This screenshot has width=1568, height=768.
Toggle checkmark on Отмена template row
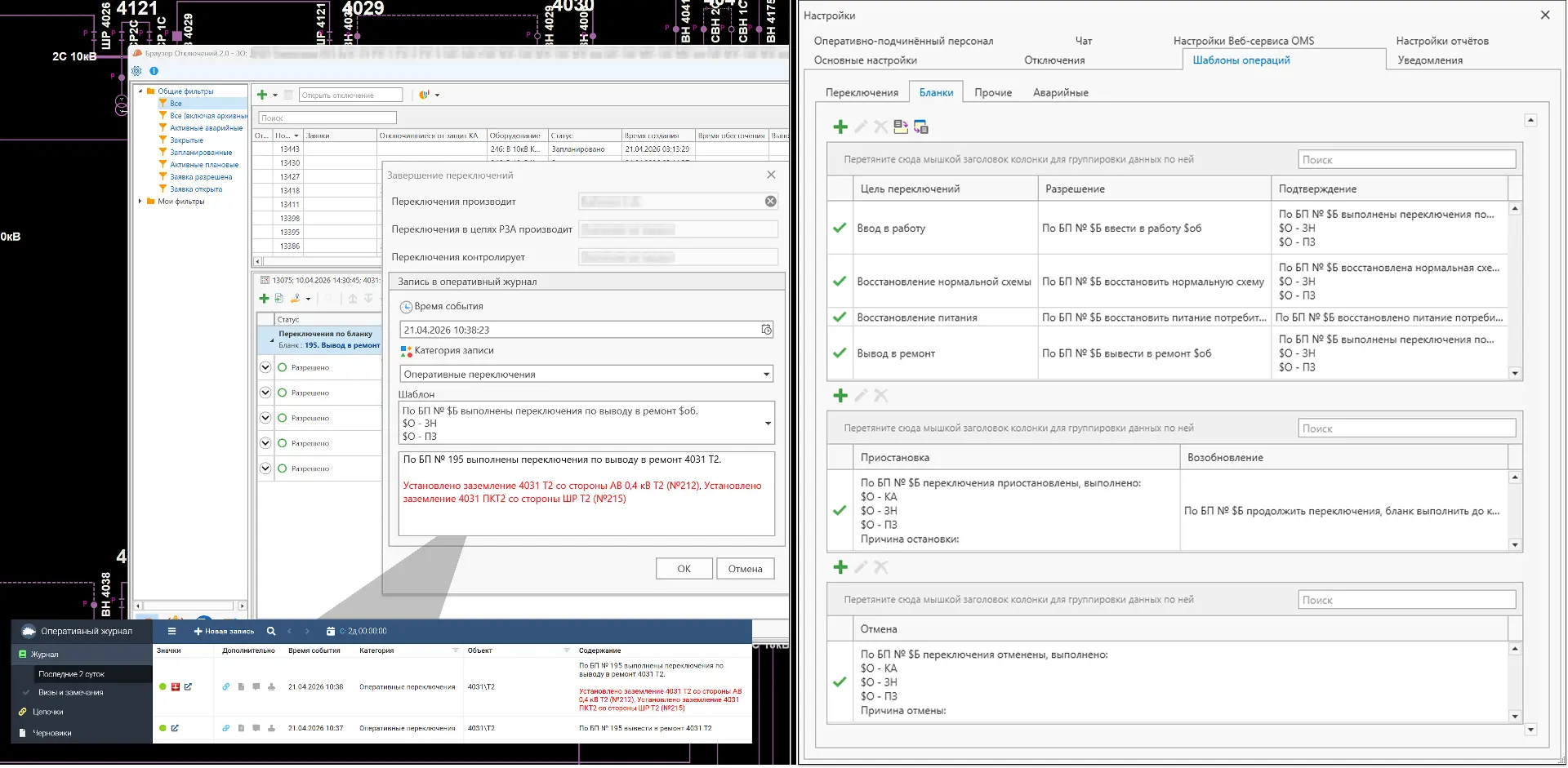click(x=840, y=681)
